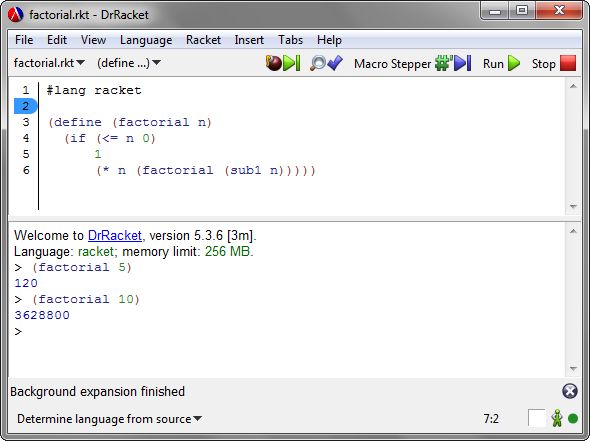Image resolution: width=590 pixels, height=441 pixels.
Task: Dismiss the Background expansion finished message
Action: [570, 391]
